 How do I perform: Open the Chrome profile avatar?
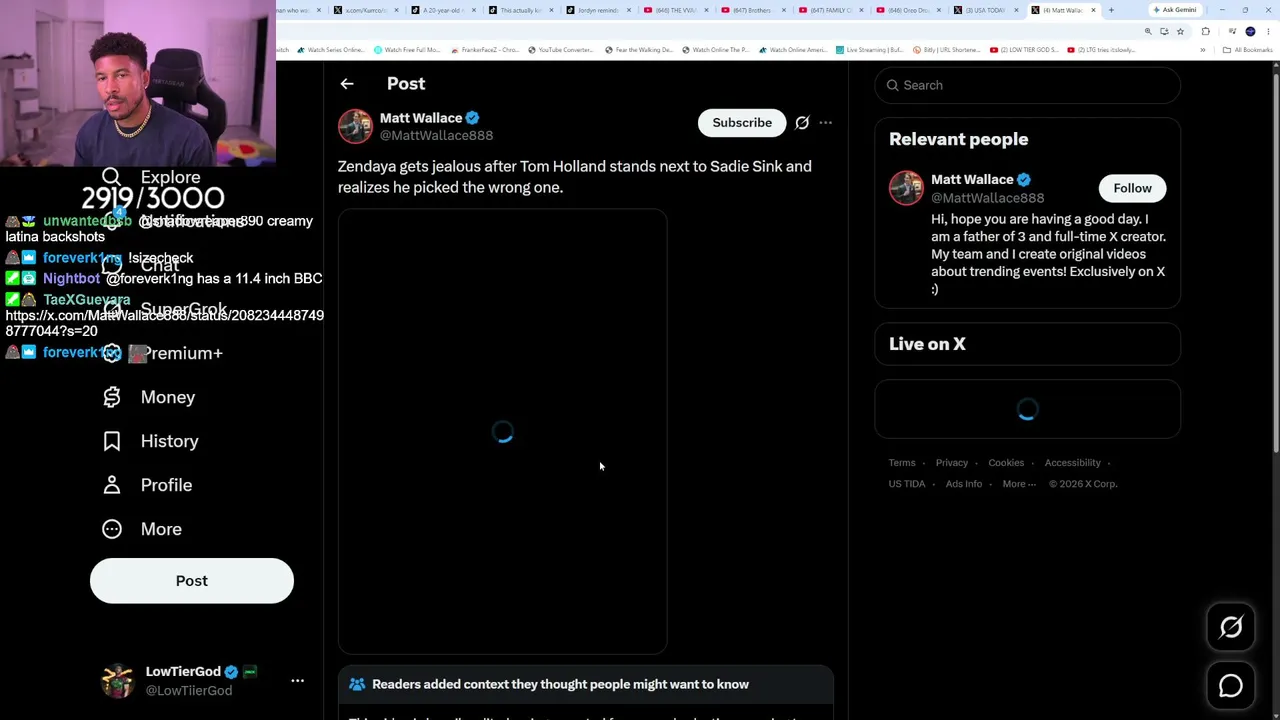pos(1250,31)
